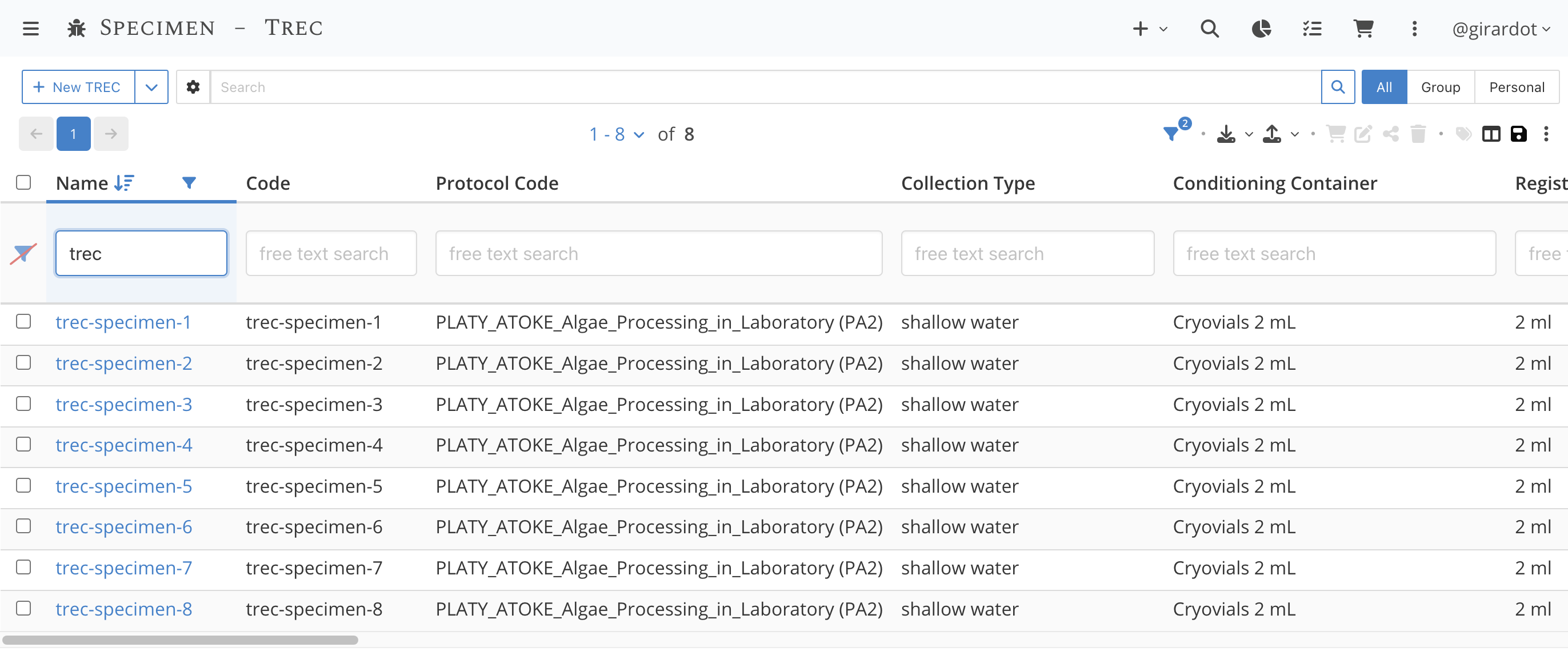Viewport: 1568px width, 655px height.
Task: Open the trec-specimen-6 link
Action: click(x=123, y=526)
